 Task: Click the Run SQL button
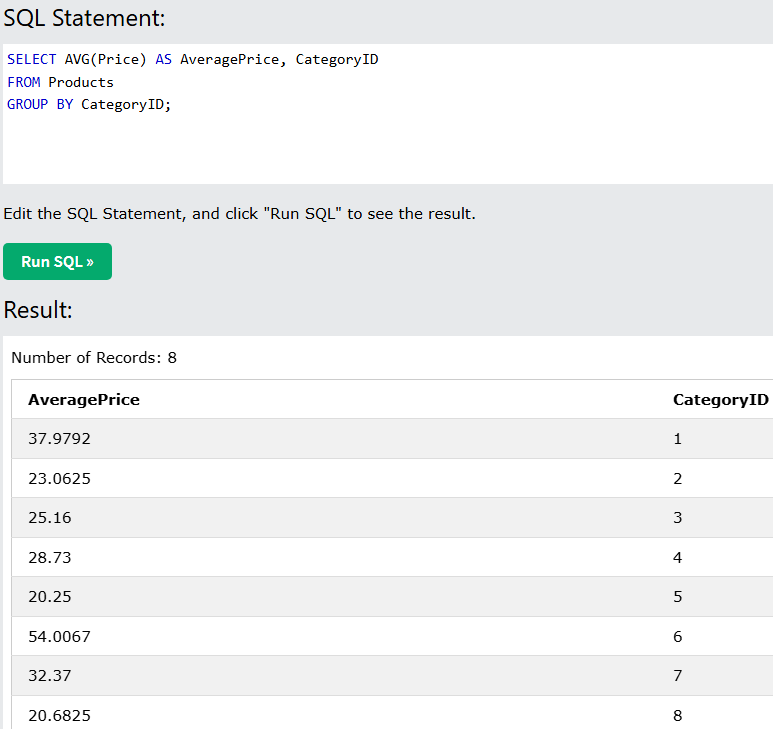pyautogui.click(x=57, y=262)
